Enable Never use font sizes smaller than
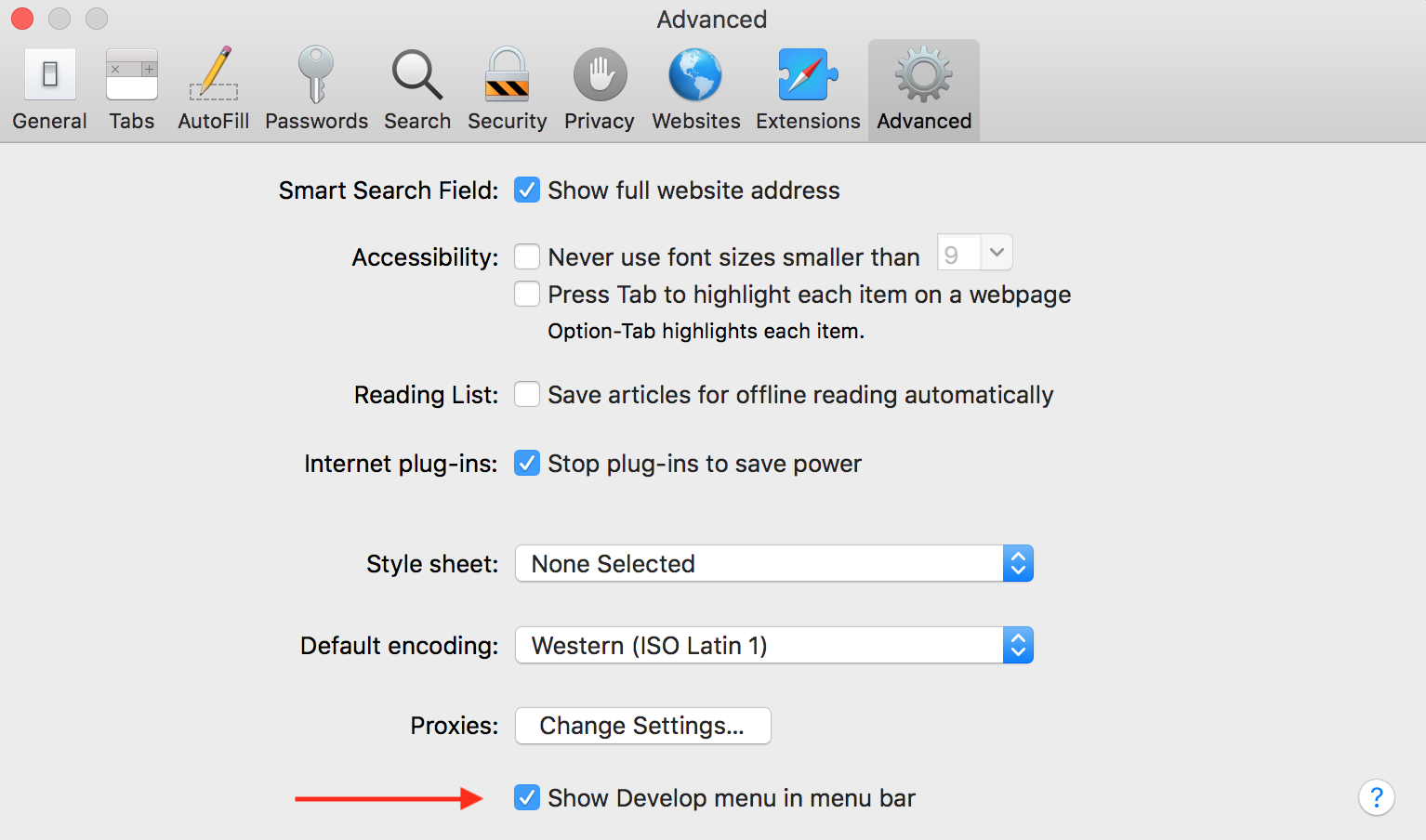 pos(527,256)
